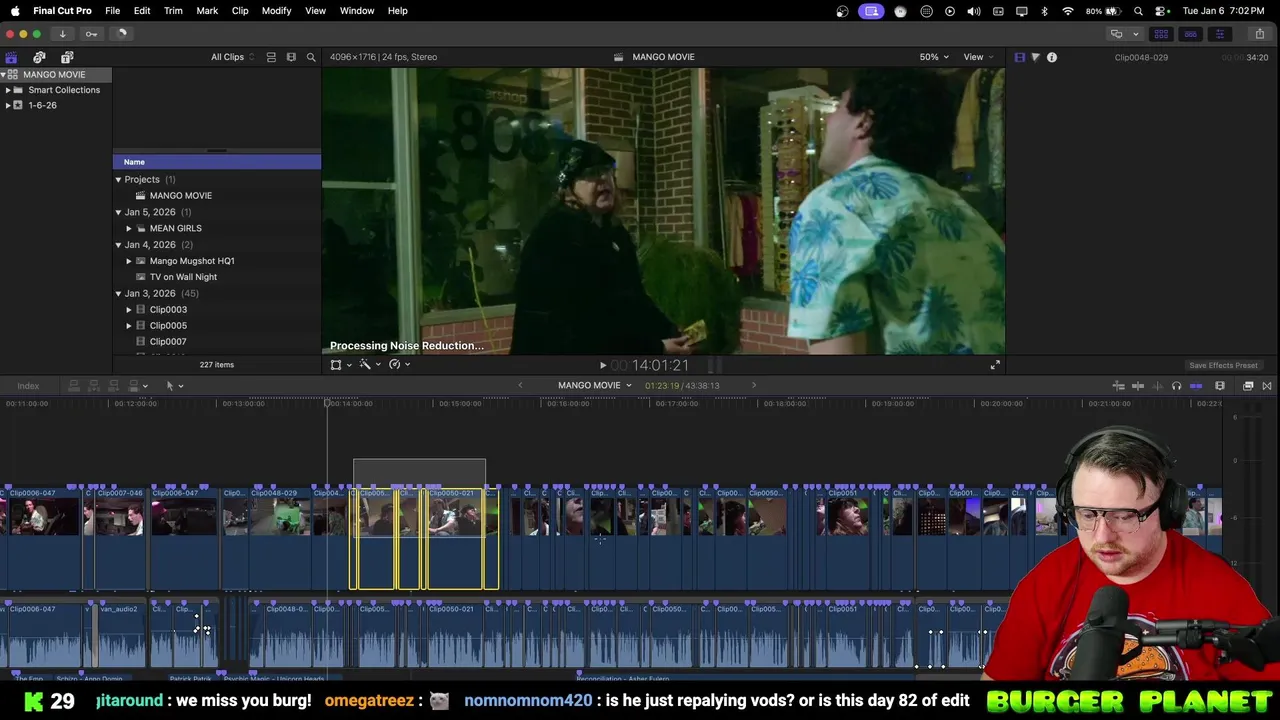Show or hide the Browser pane
This screenshot has width=1280, height=720.
(x=1161, y=34)
